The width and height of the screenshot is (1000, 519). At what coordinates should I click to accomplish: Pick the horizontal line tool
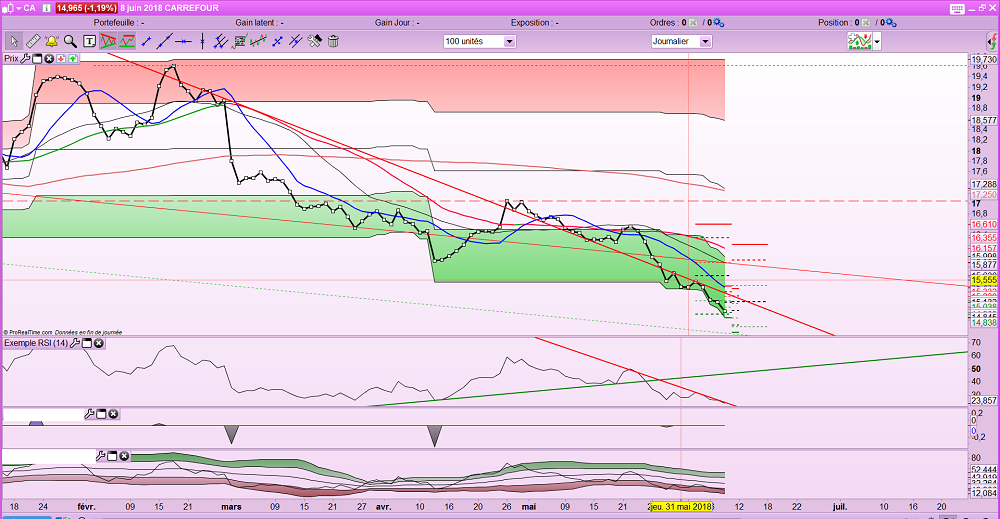pyautogui.click(x=184, y=41)
